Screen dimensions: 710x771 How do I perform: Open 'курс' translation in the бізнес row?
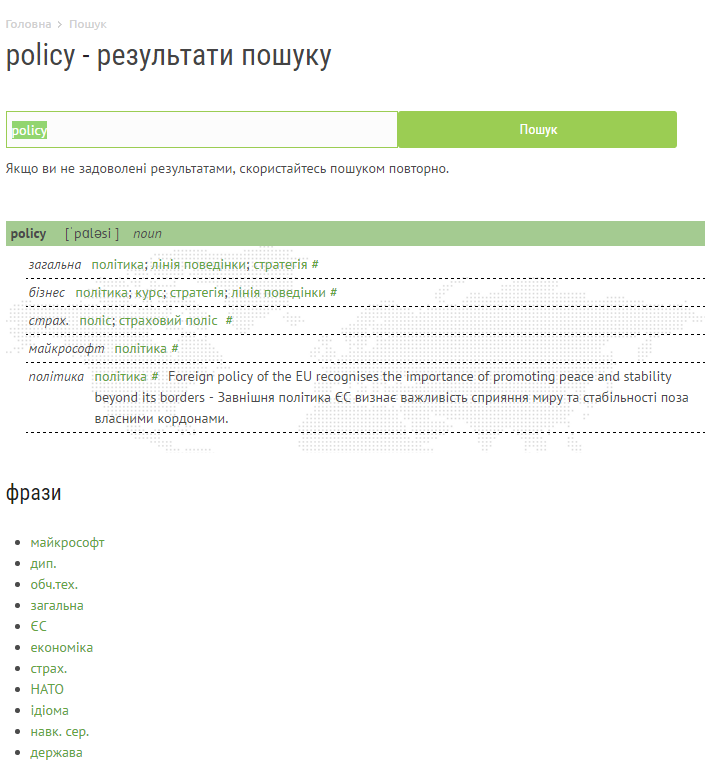tap(148, 293)
